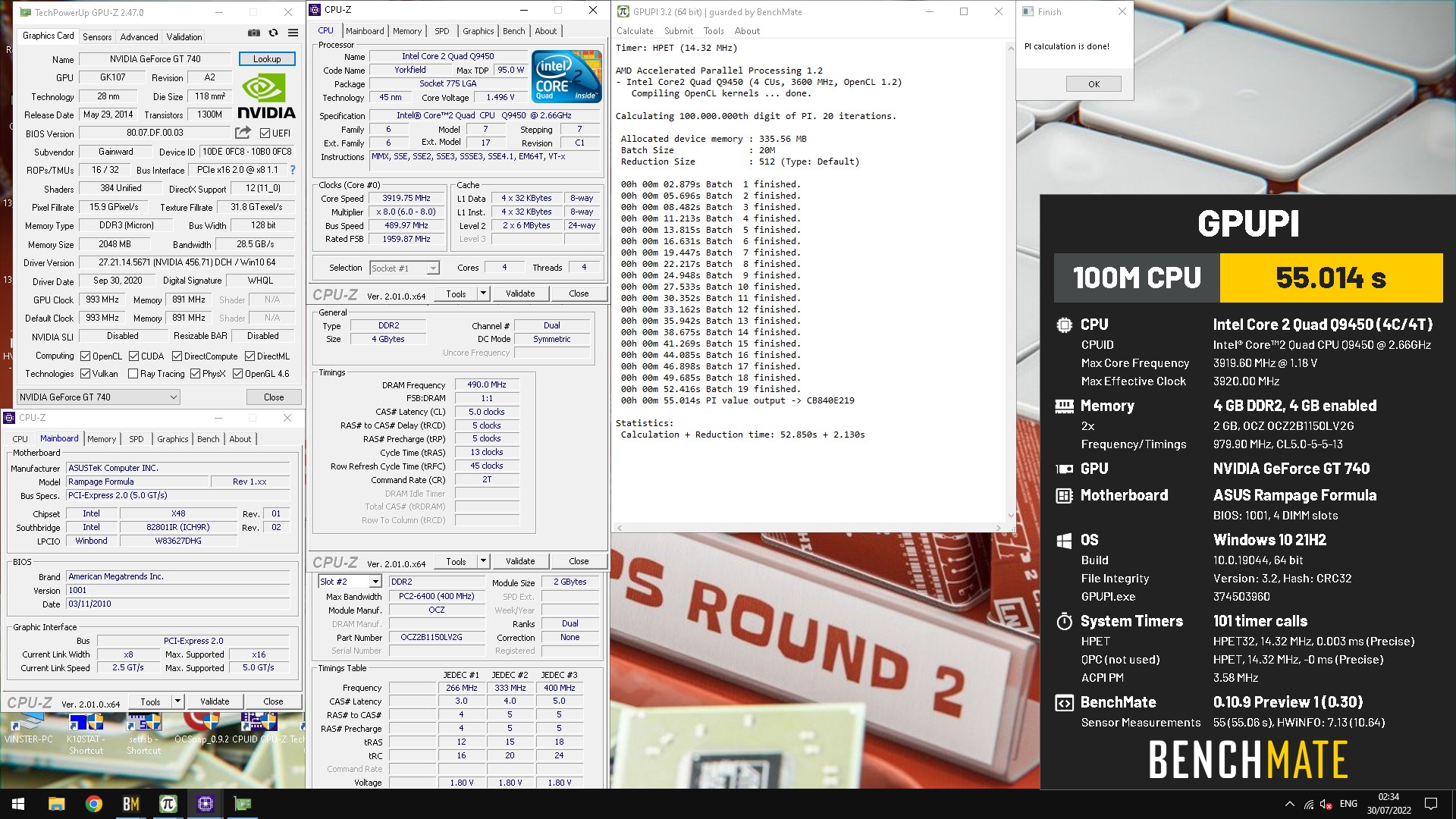Click the ENG language indicator
The image size is (1456, 819).
(1348, 804)
